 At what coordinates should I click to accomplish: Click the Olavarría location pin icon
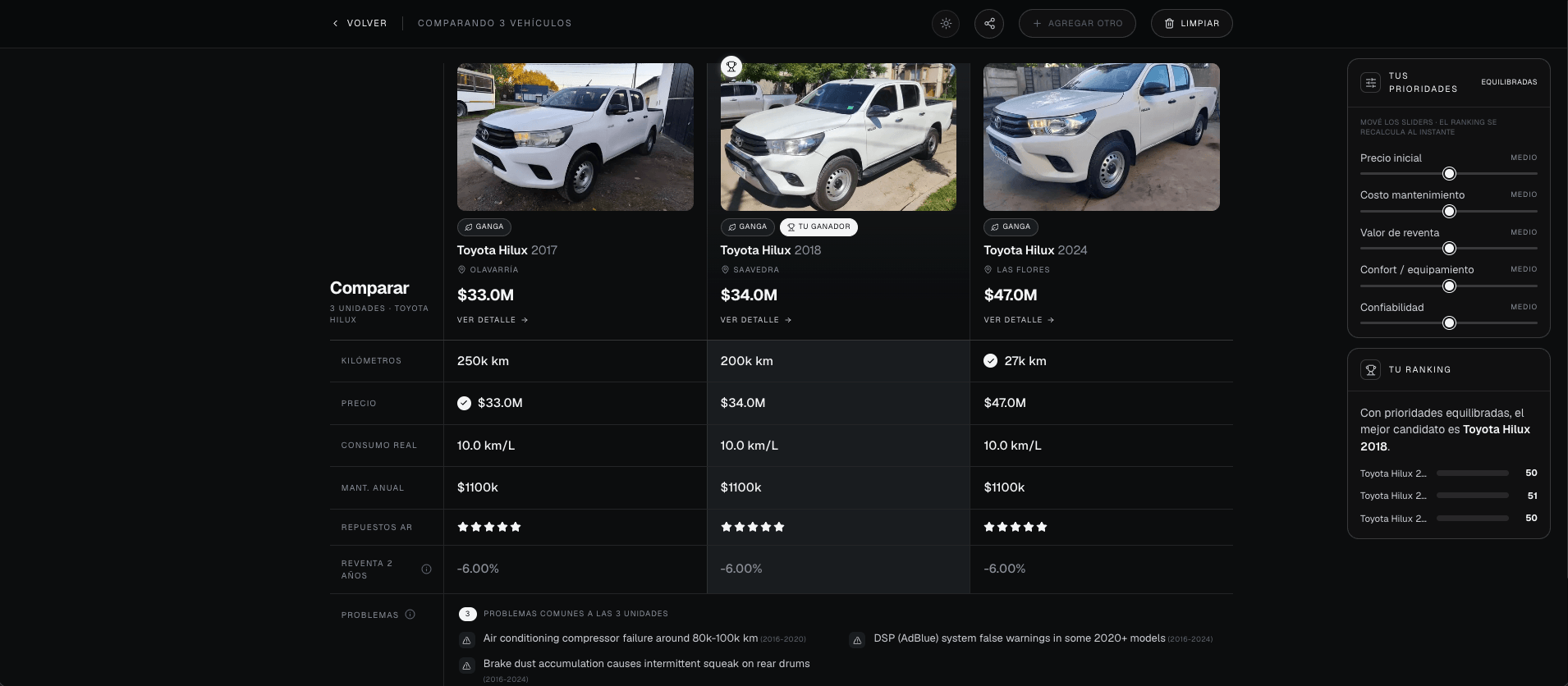[x=461, y=270]
